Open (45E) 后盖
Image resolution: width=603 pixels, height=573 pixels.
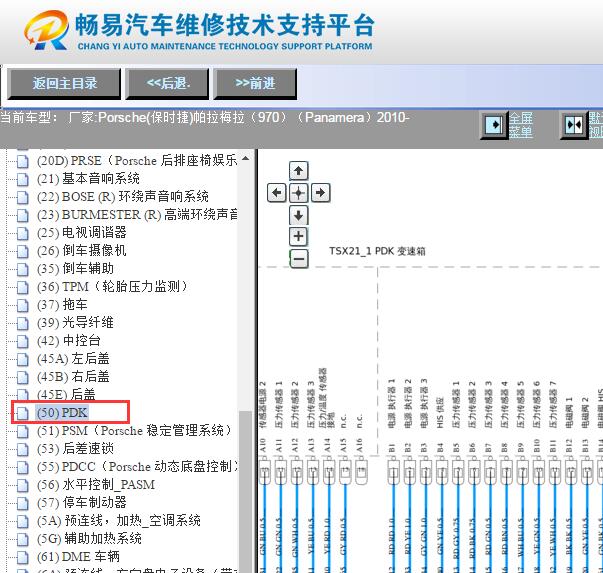coord(66,394)
